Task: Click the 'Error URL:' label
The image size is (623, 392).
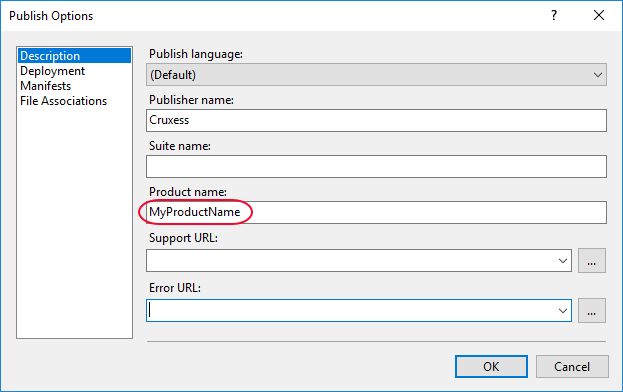Action: [175, 288]
